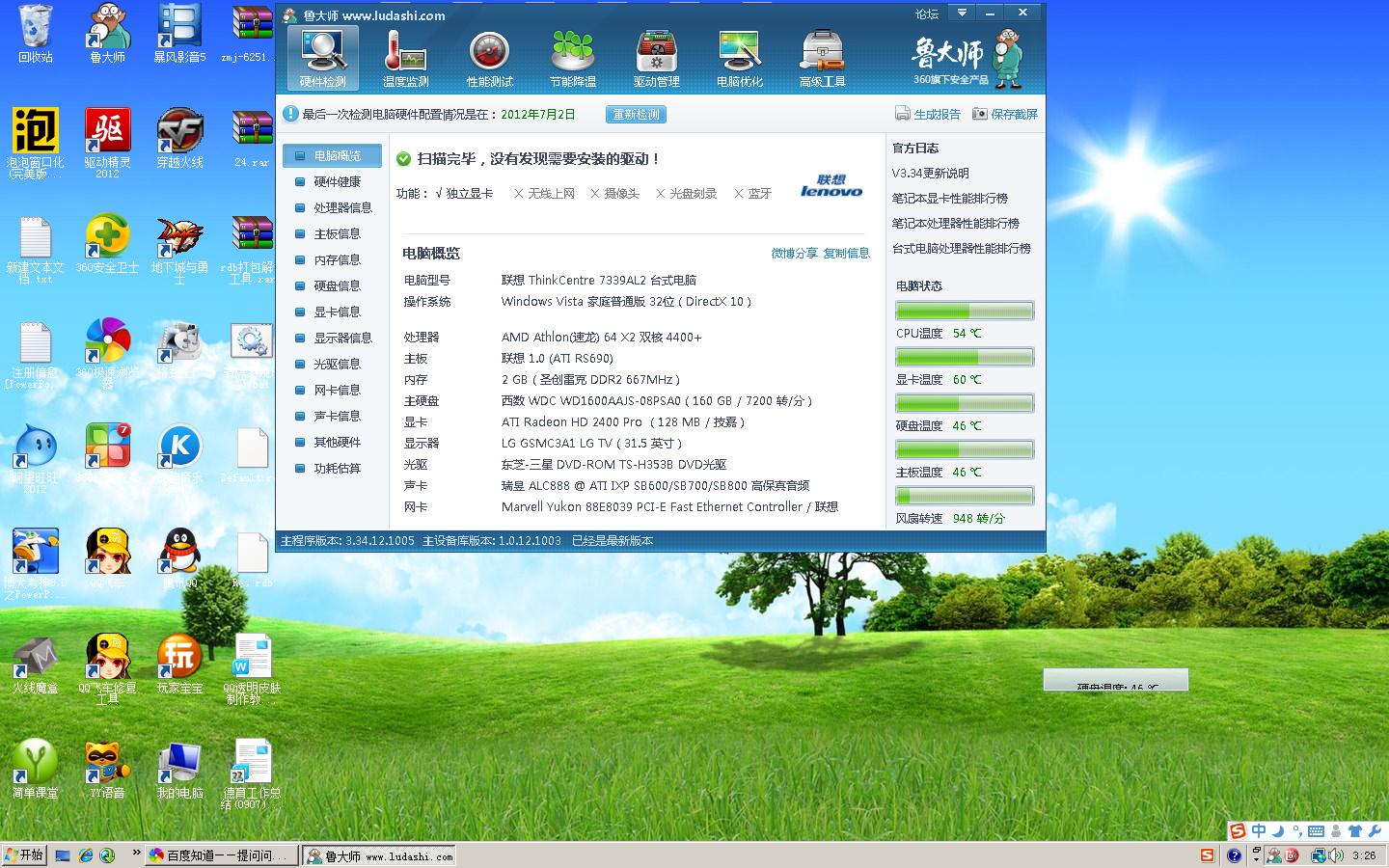Click 生成报告 to generate a report
The image size is (1389, 868).
928,114
